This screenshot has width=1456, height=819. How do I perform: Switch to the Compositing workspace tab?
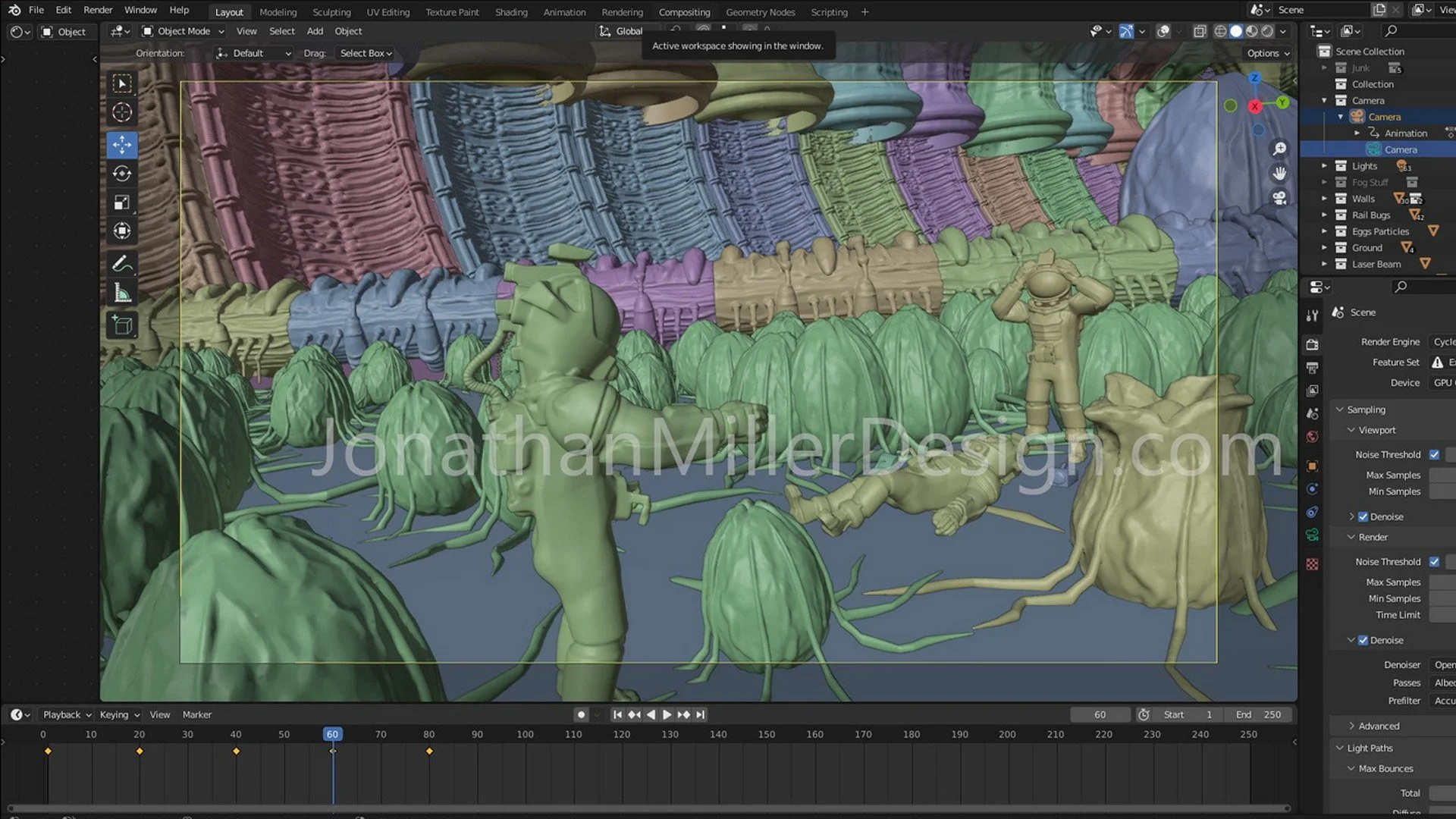point(684,12)
